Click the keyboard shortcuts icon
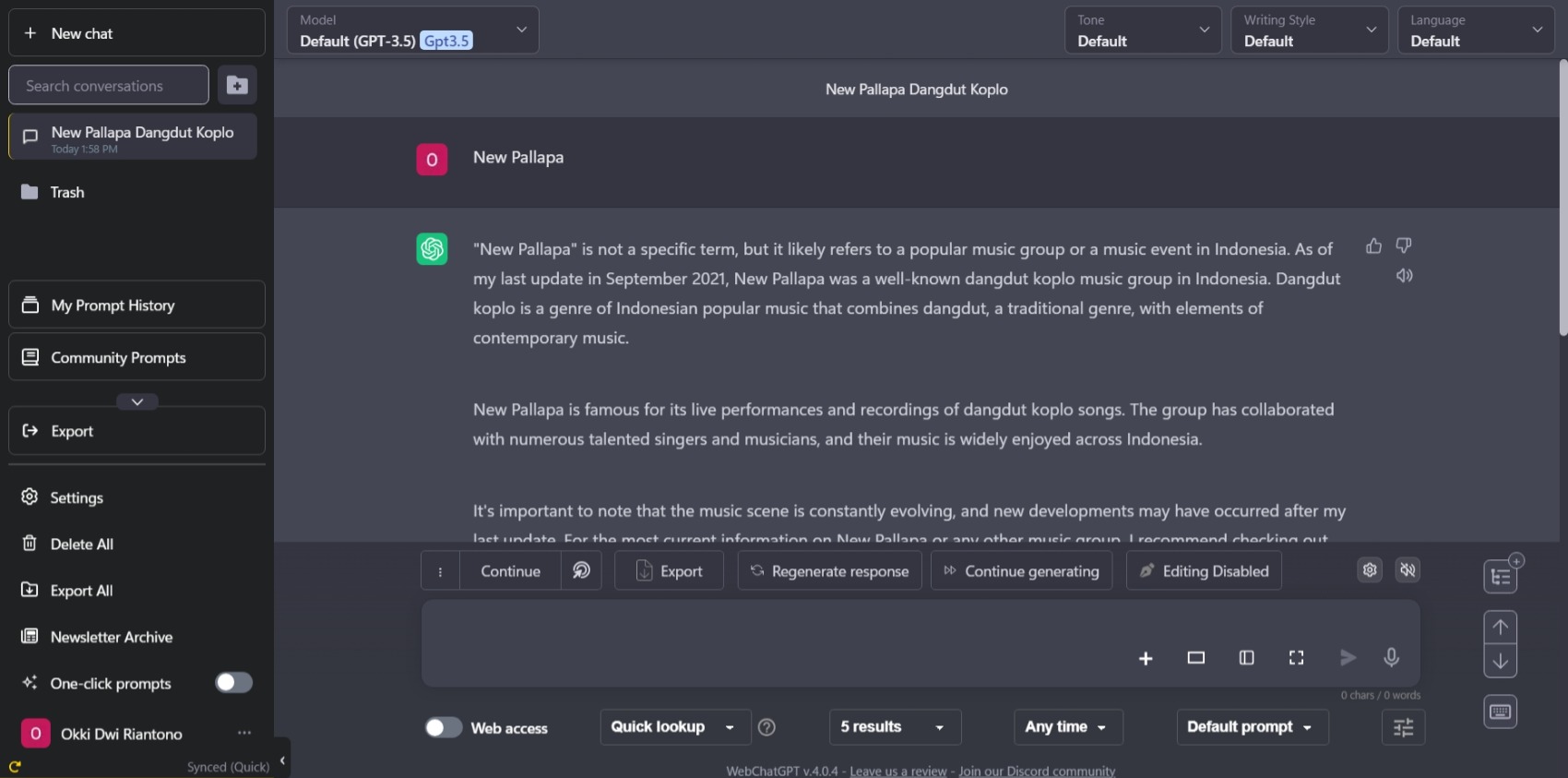 (1501, 712)
